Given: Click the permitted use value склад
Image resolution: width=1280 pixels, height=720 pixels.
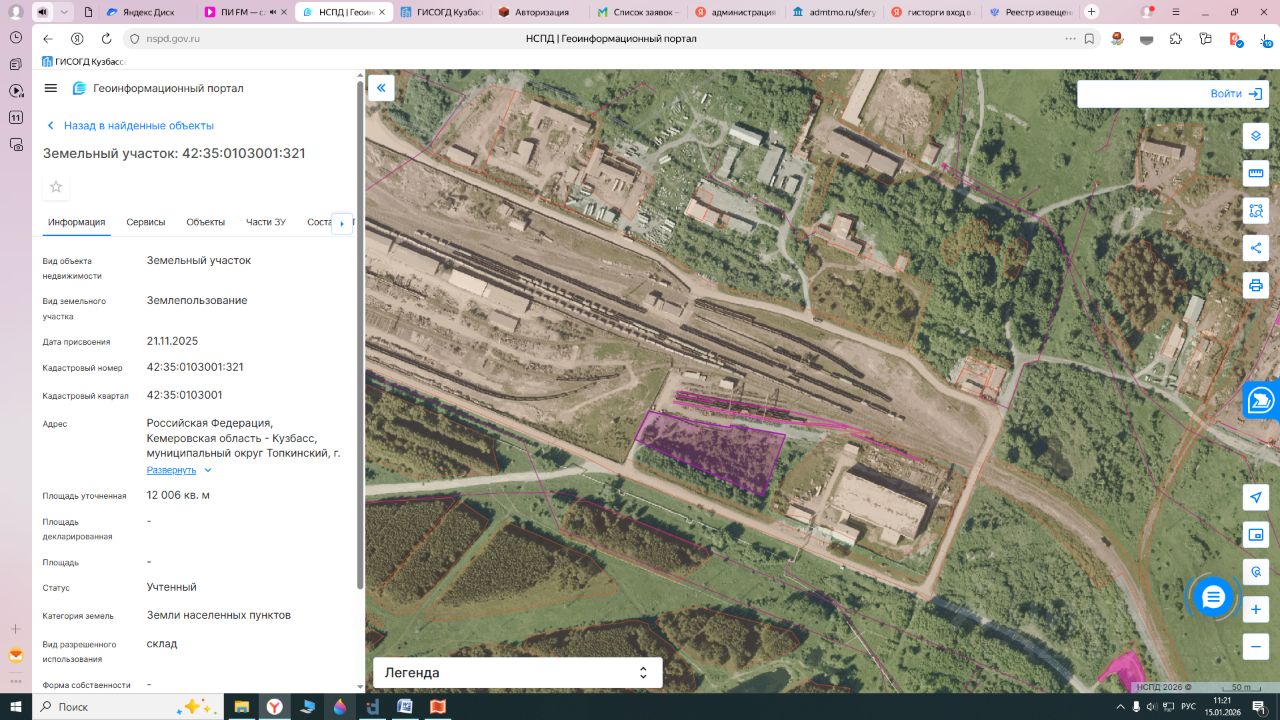Looking at the screenshot, I should (162, 643).
